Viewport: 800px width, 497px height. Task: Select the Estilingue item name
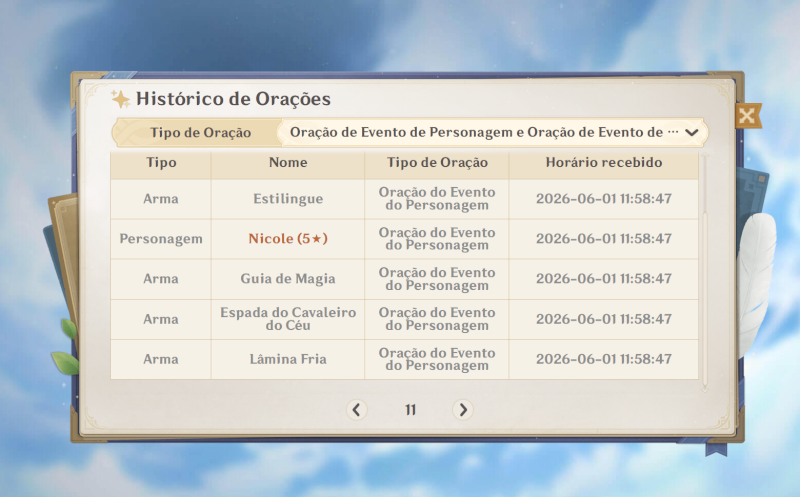click(x=288, y=198)
